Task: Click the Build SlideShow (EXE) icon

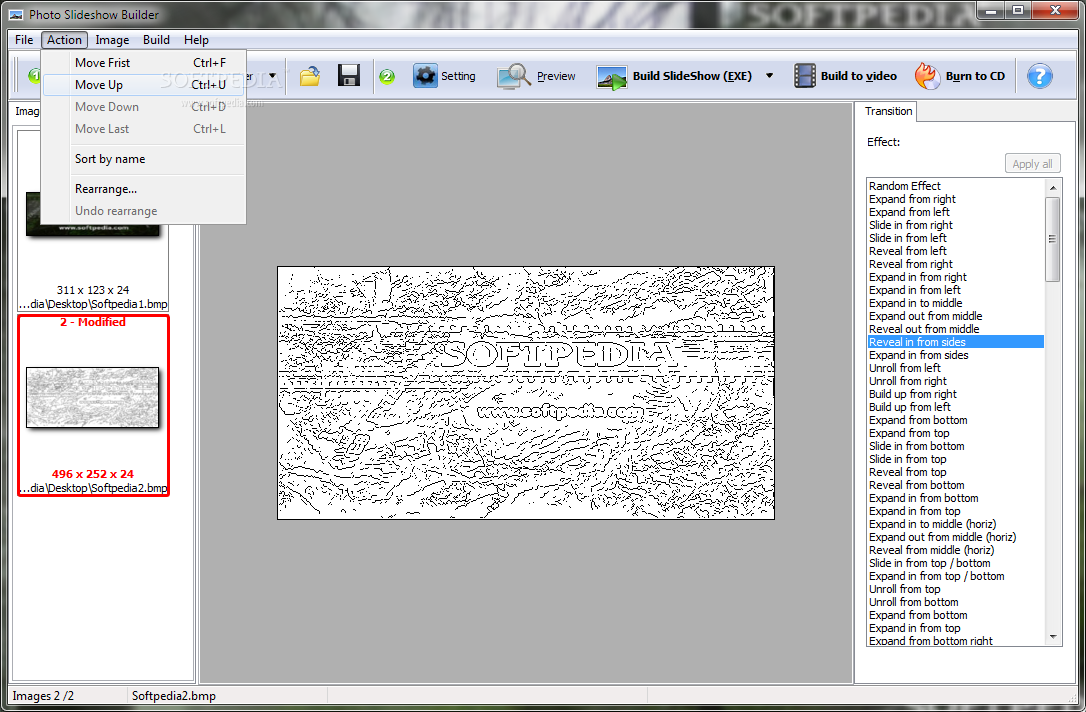Action: pos(612,77)
